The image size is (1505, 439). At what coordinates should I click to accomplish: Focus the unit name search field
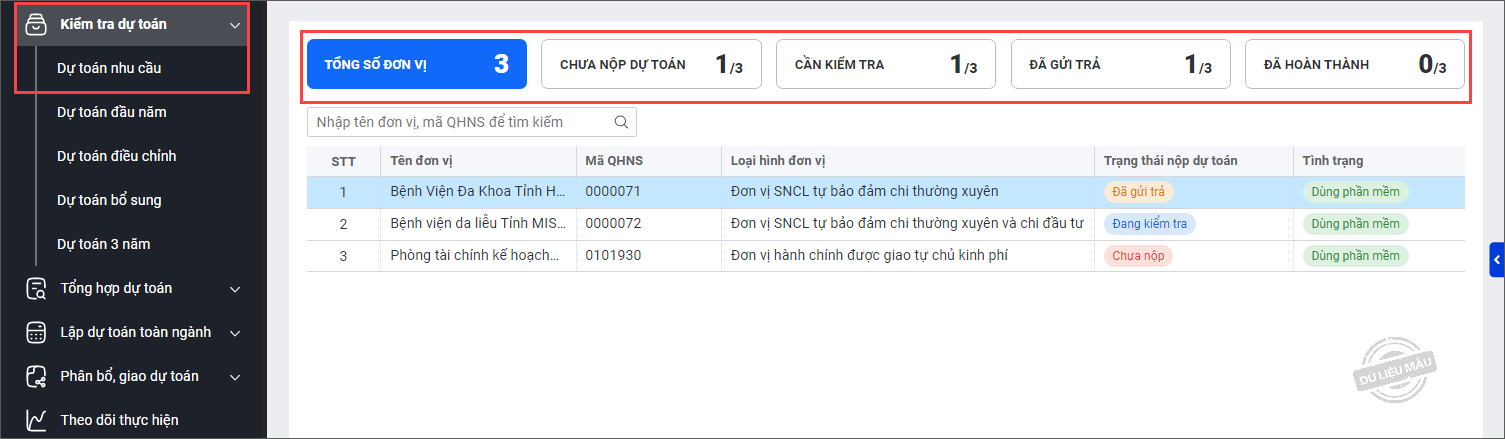460,122
